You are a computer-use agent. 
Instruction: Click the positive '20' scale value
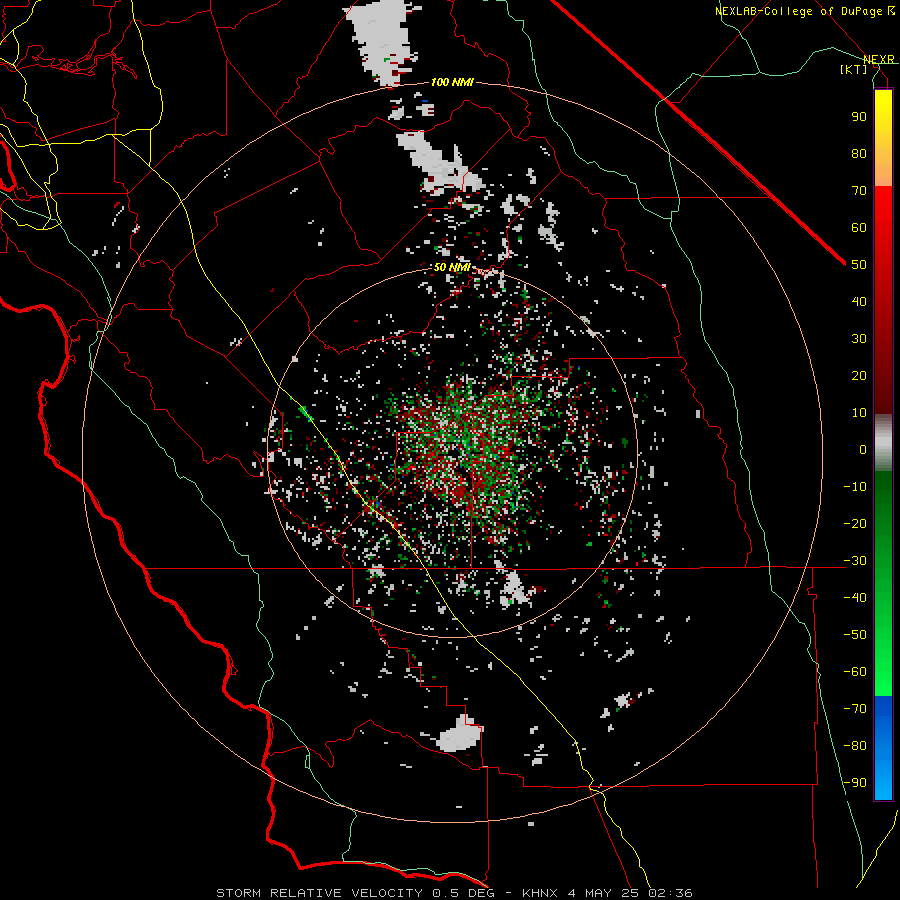coord(859,375)
